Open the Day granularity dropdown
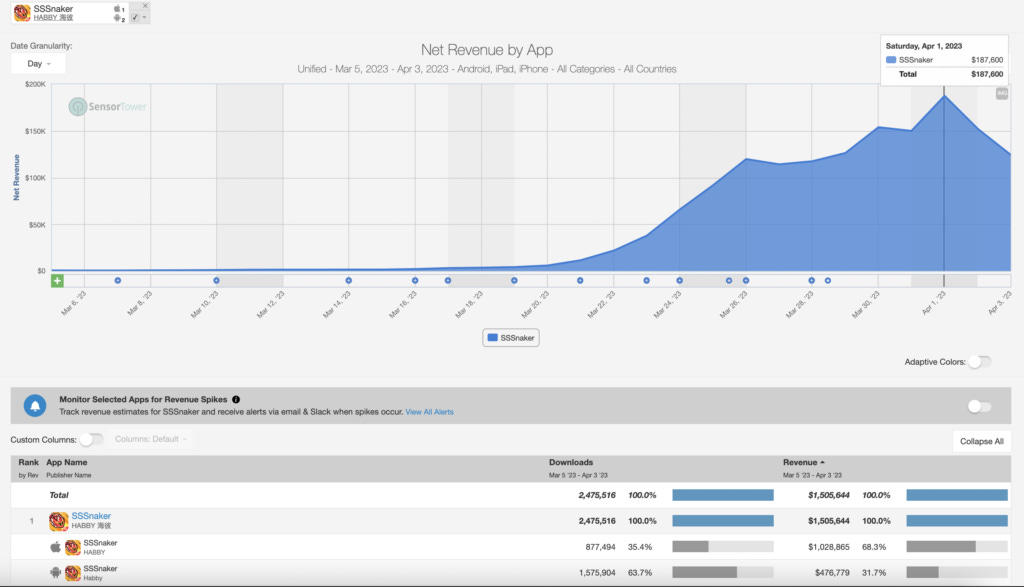The height and width of the screenshot is (587, 1024). click(x=38, y=64)
